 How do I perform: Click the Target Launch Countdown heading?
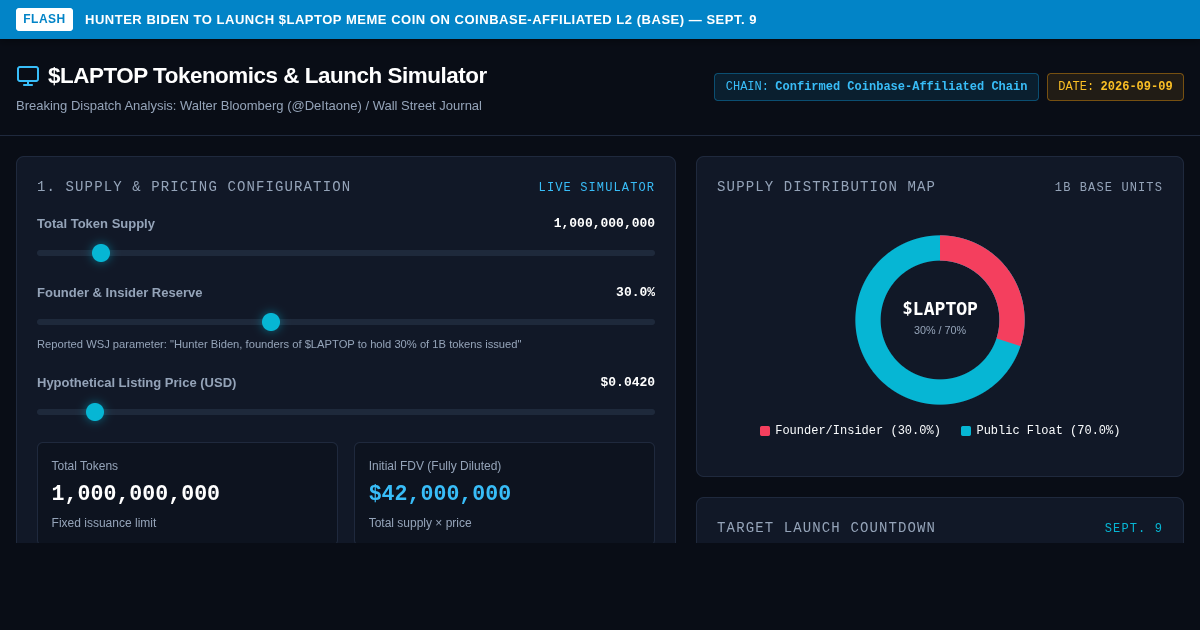pos(826,528)
